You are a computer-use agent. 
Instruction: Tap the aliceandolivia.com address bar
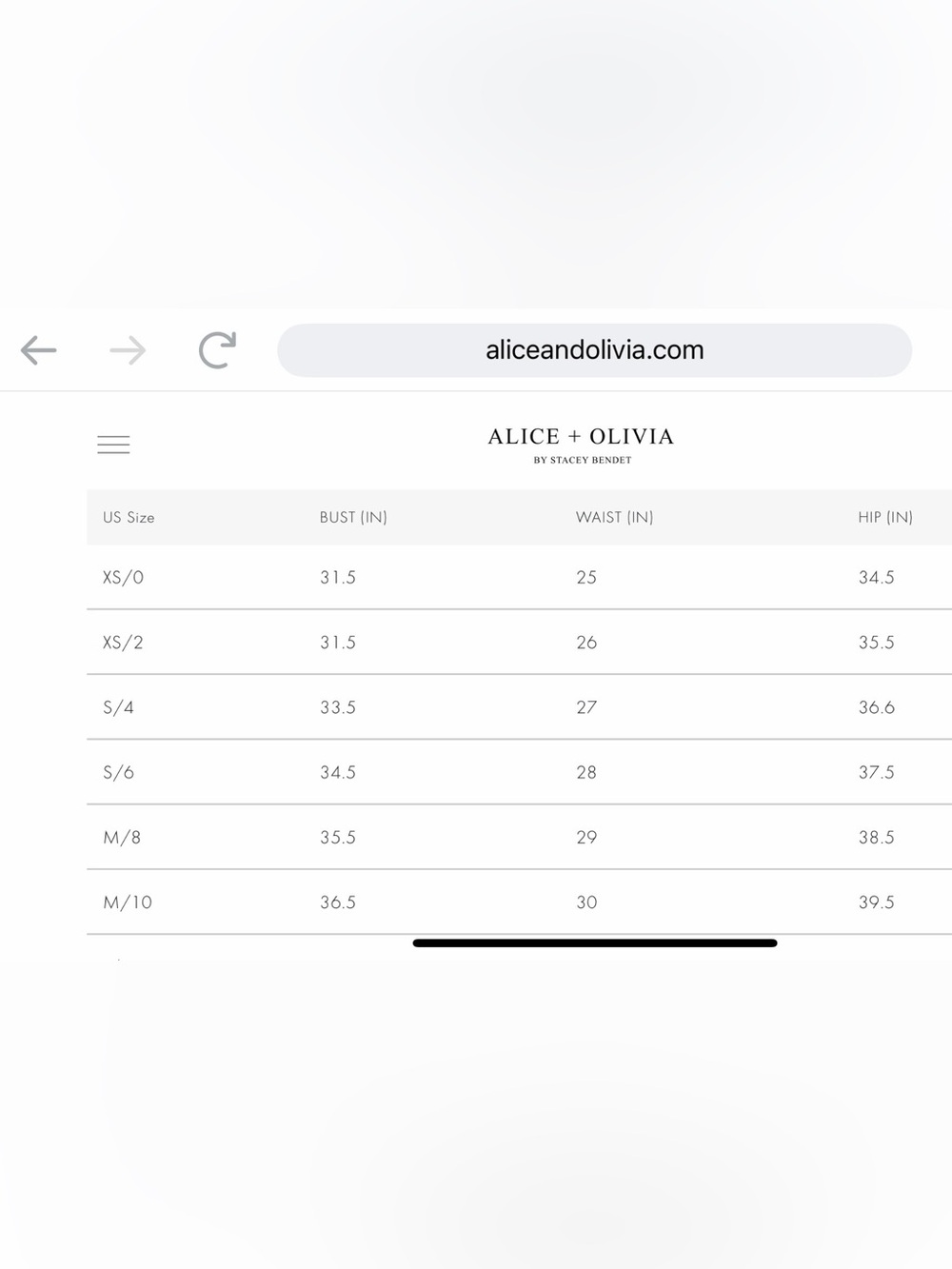594,350
